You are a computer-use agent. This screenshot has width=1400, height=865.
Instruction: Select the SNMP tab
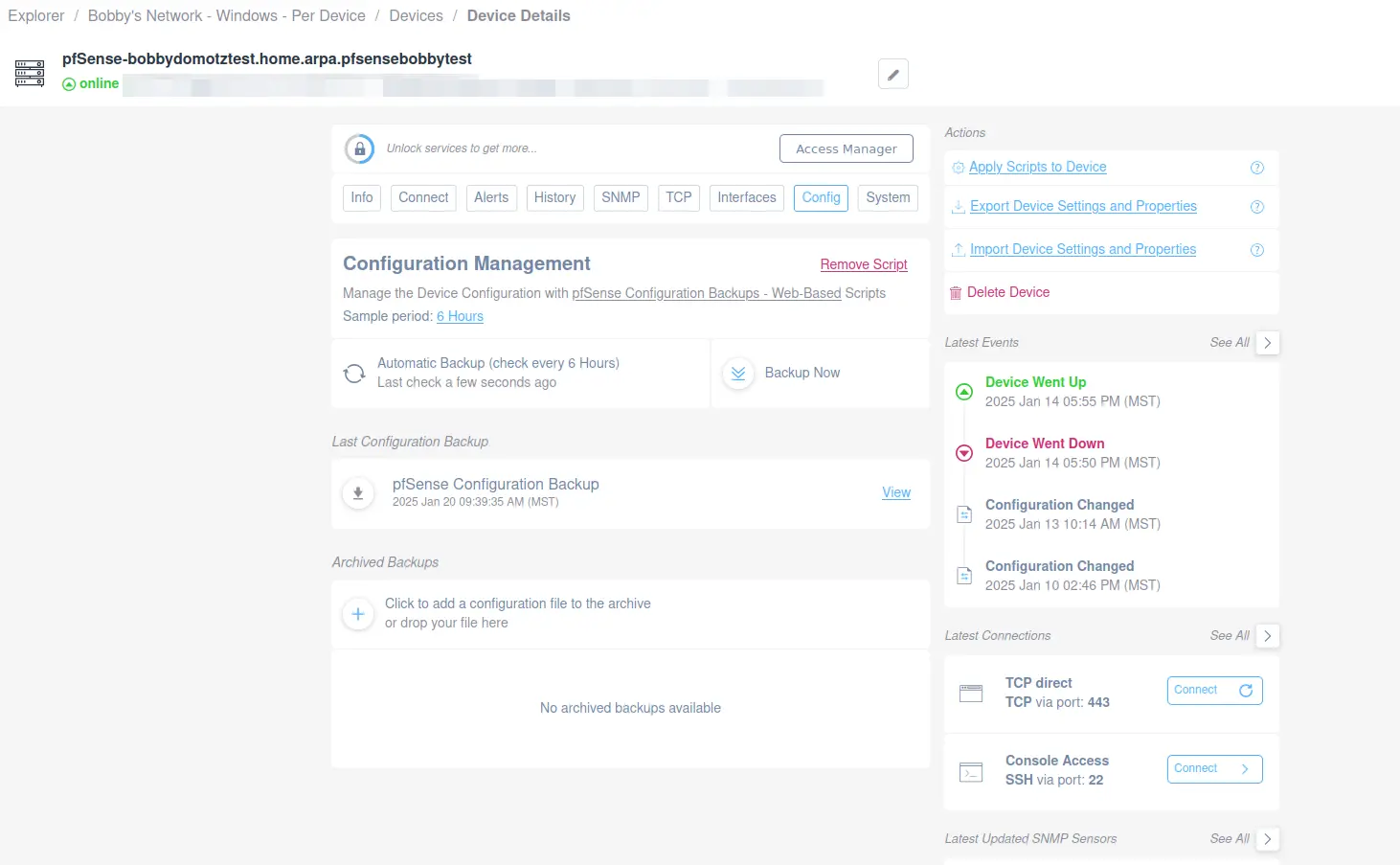click(621, 197)
